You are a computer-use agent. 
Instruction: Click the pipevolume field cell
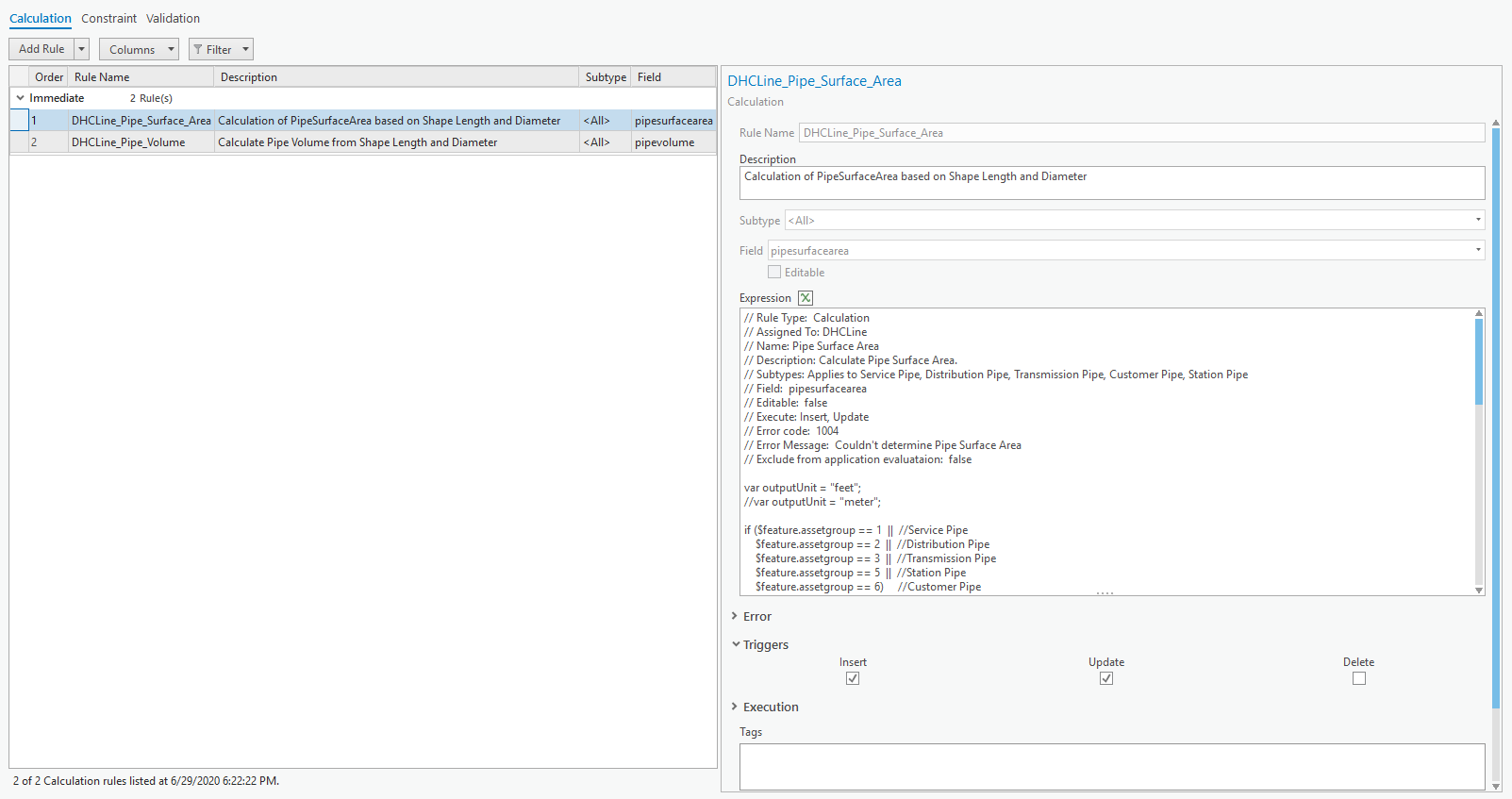click(673, 142)
